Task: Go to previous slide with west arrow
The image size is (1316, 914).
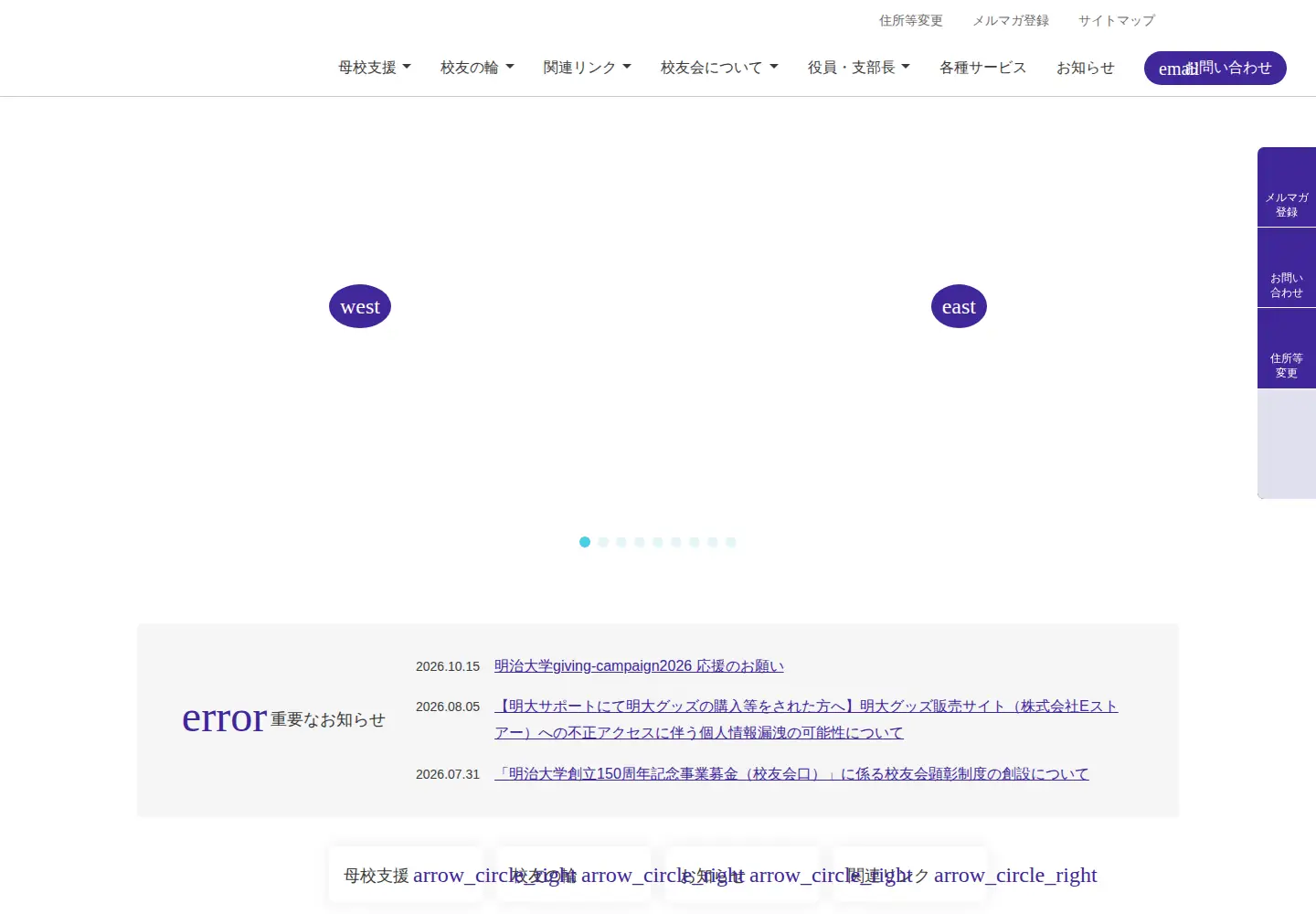Action: click(x=360, y=306)
